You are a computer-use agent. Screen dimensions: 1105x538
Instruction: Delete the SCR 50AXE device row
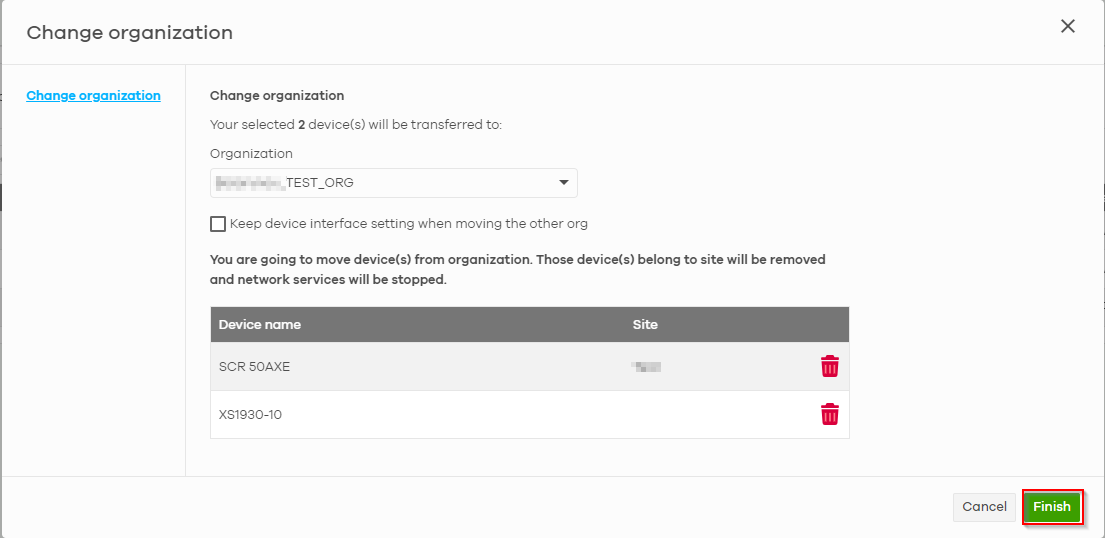[829, 367]
